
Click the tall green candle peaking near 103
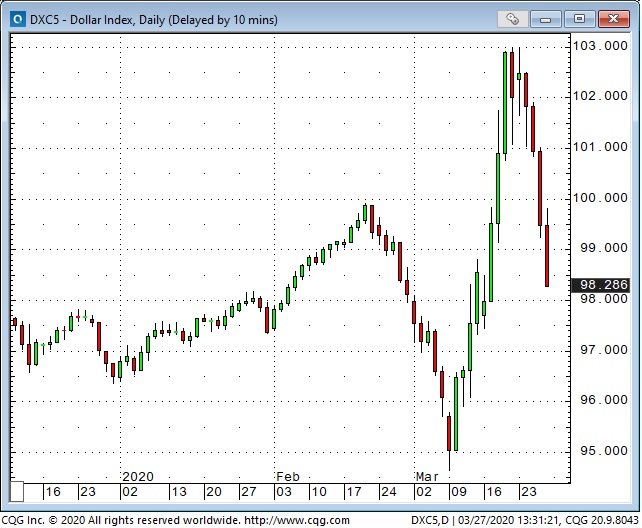[505, 102]
